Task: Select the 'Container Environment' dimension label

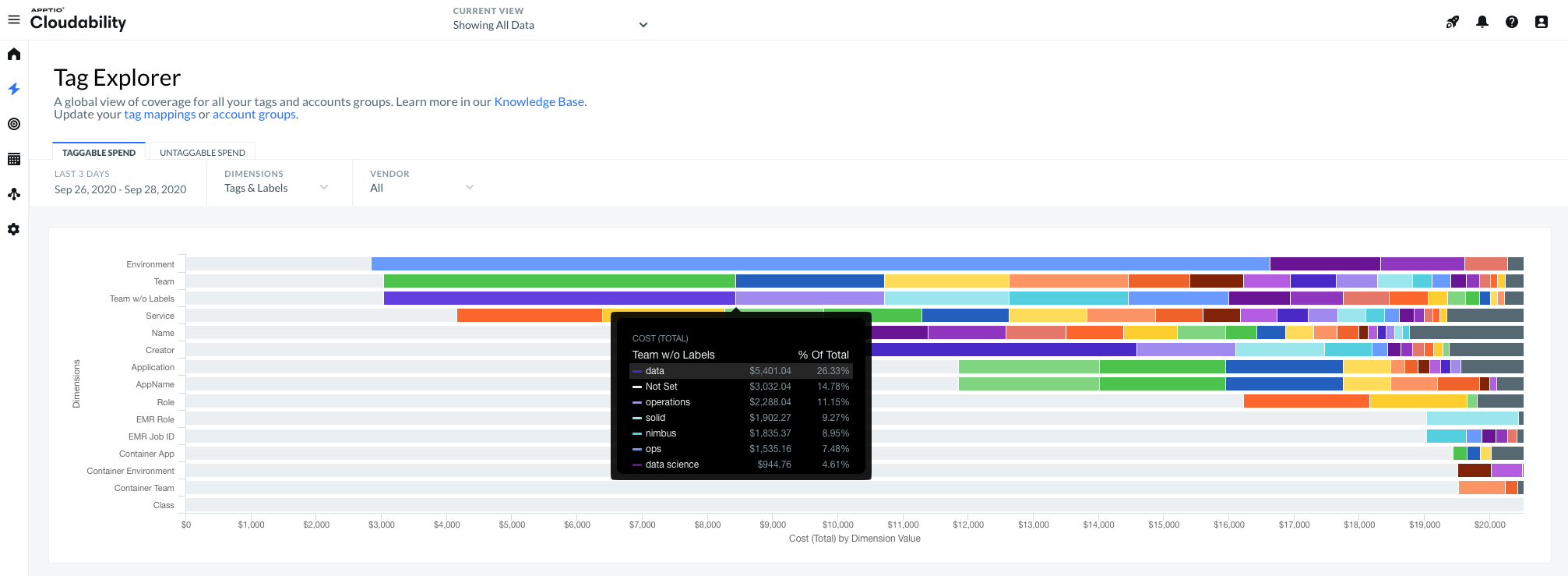Action: pos(131,471)
